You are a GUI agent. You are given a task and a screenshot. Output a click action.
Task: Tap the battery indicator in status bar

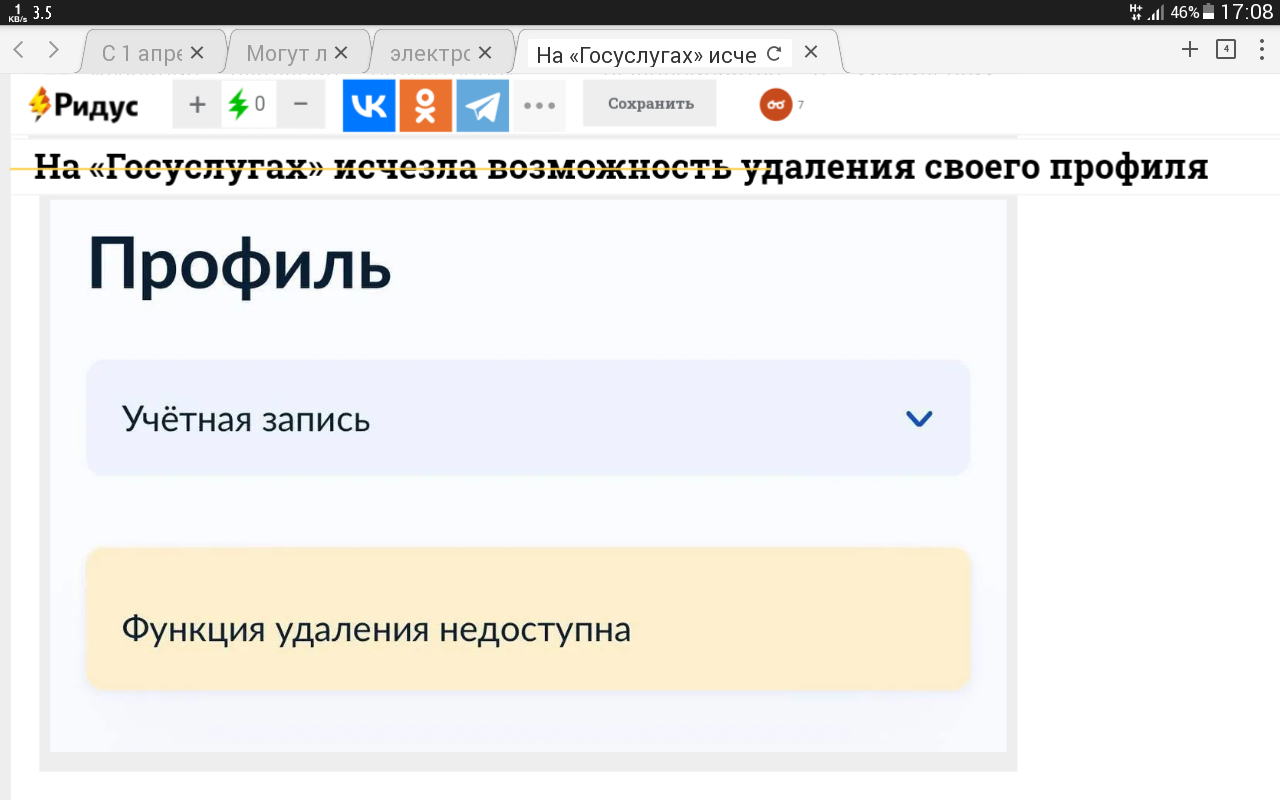[1209, 12]
